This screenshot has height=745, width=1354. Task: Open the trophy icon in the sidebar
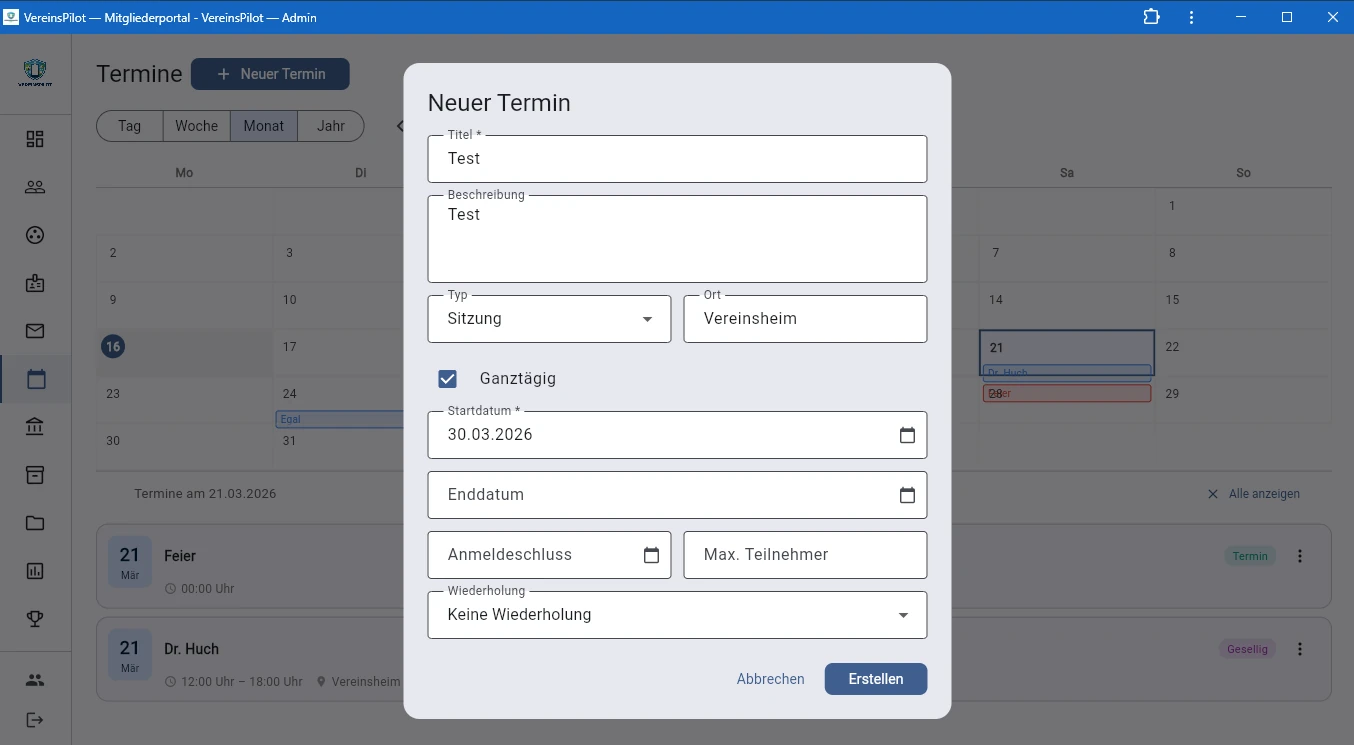click(x=35, y=619)
